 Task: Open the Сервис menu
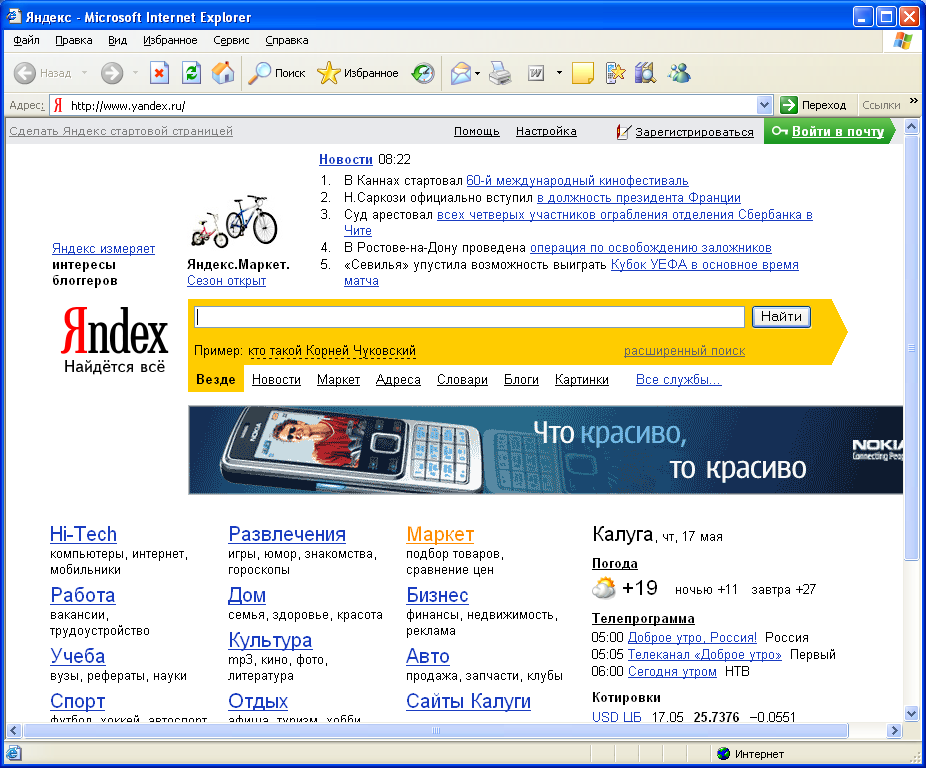(x=231, y=40)
